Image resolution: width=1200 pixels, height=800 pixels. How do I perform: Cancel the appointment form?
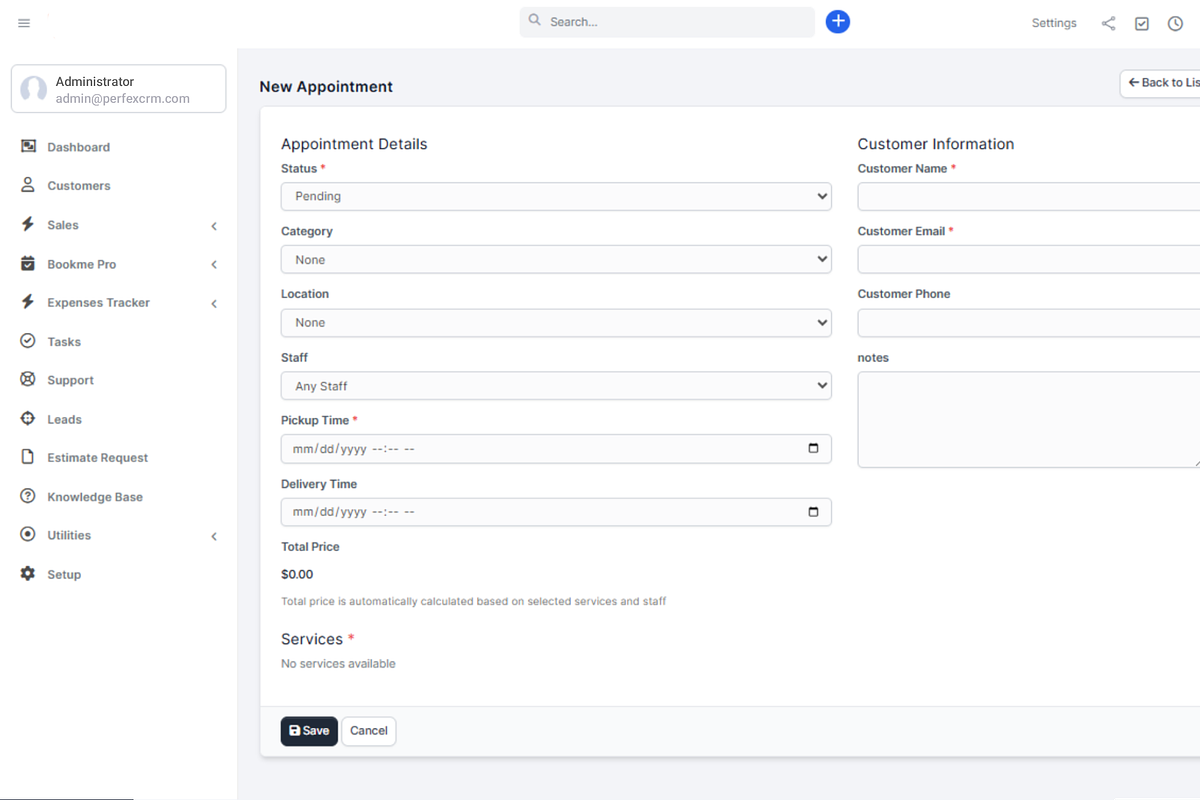pos(369,731)
